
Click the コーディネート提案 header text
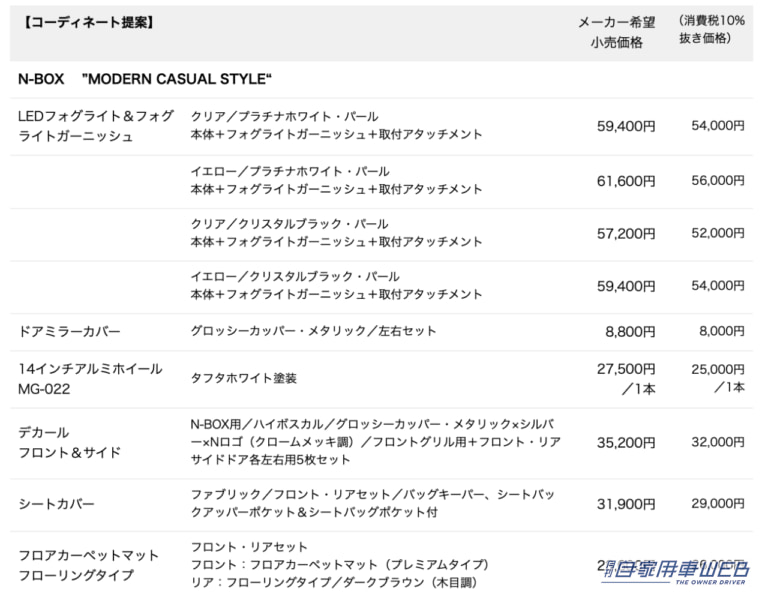(88, 21)
